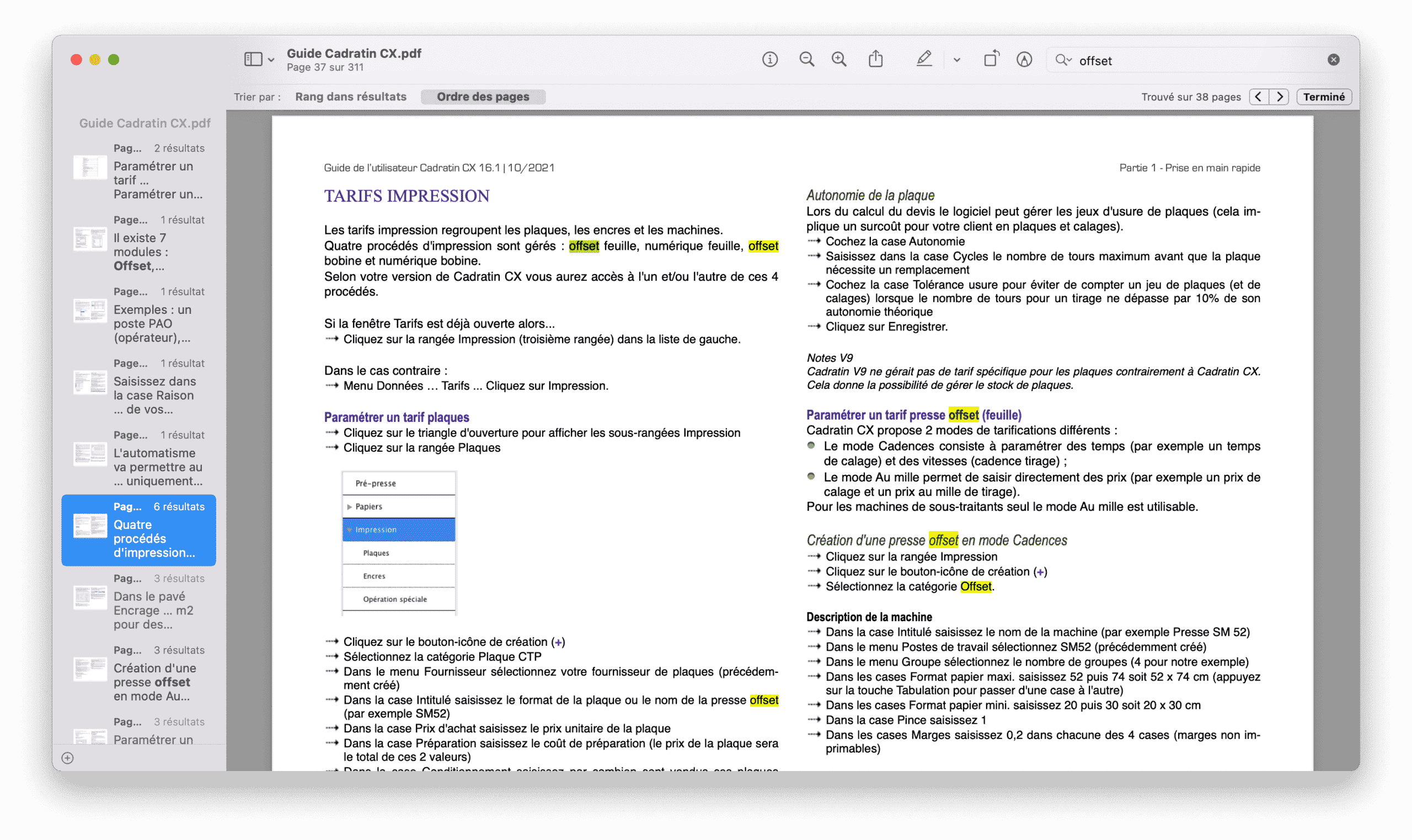Viewport: 1412px width, 840px height.
Task: Open sidebar view options chevron
Action: click(x=272, y=60)
